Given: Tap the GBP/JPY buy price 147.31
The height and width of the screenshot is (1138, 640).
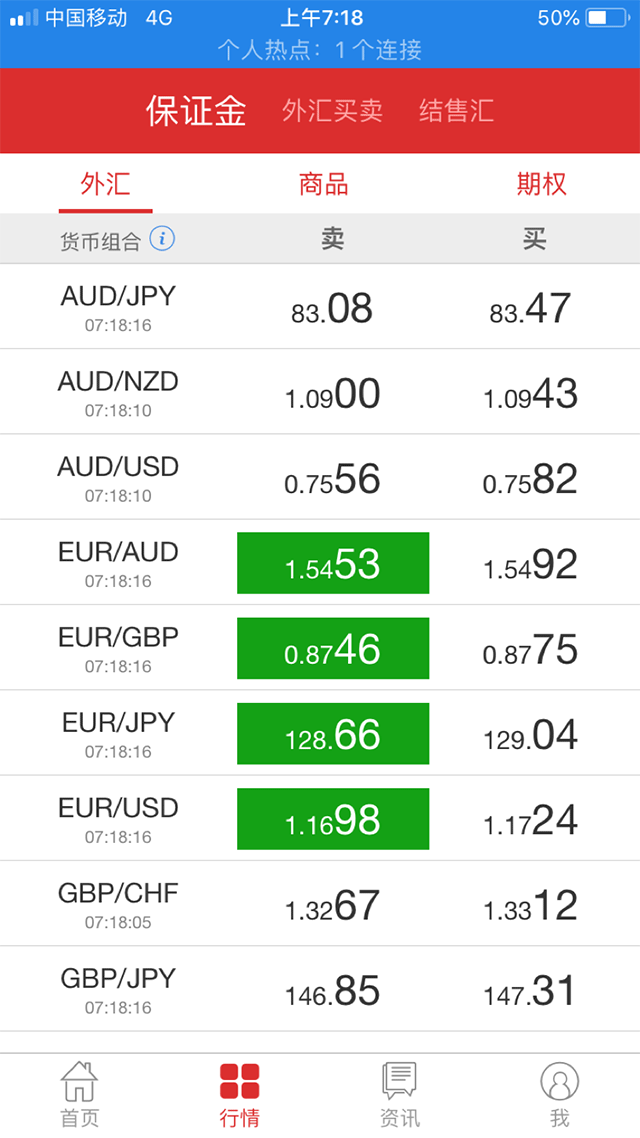Looking at the screenshot, I should (x=530, y=991).
